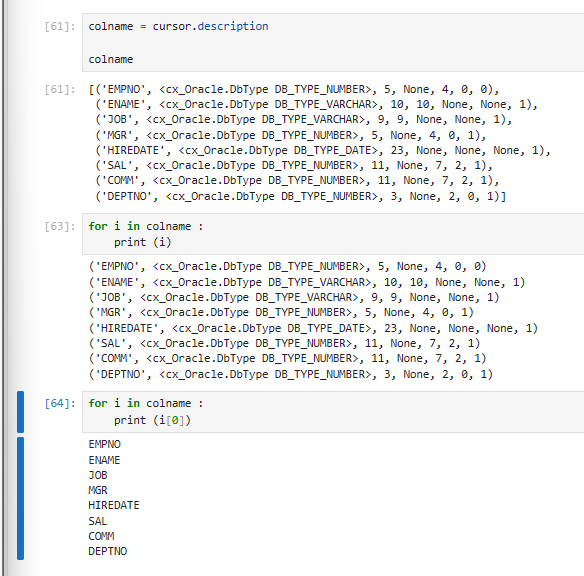Screen dimensions: 584x576
Task: Click EMPNO printed tuple in cell 63 output
Action: 288,267
